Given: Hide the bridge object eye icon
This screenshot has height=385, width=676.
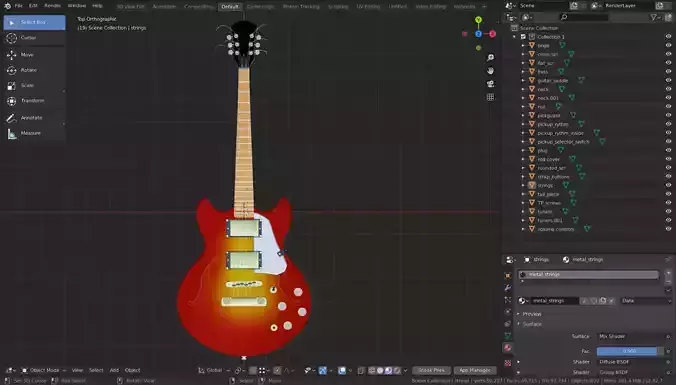Looking at the screenshot, I should pos(668,45).
